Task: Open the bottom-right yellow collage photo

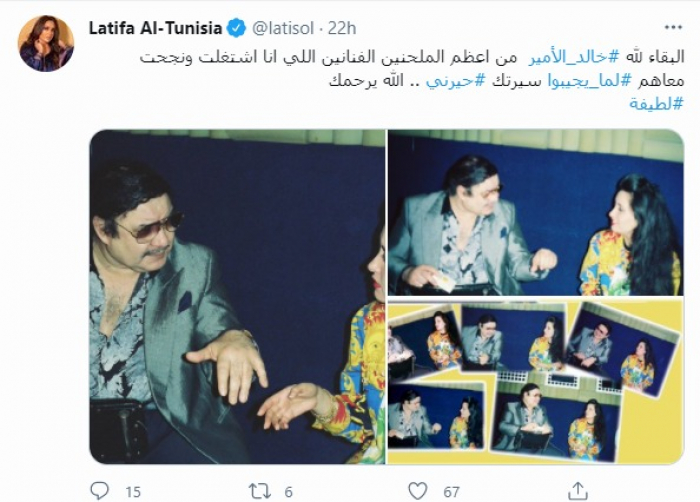Action: point(536,381)
